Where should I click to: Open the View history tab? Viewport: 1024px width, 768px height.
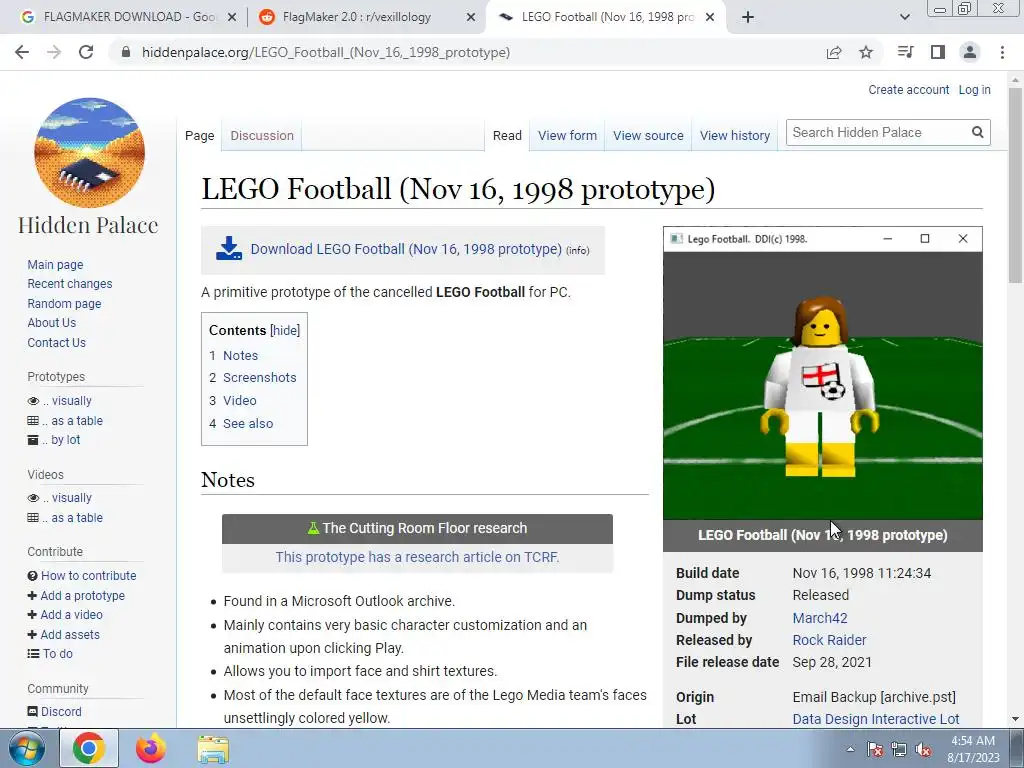[x=735, y=135]
